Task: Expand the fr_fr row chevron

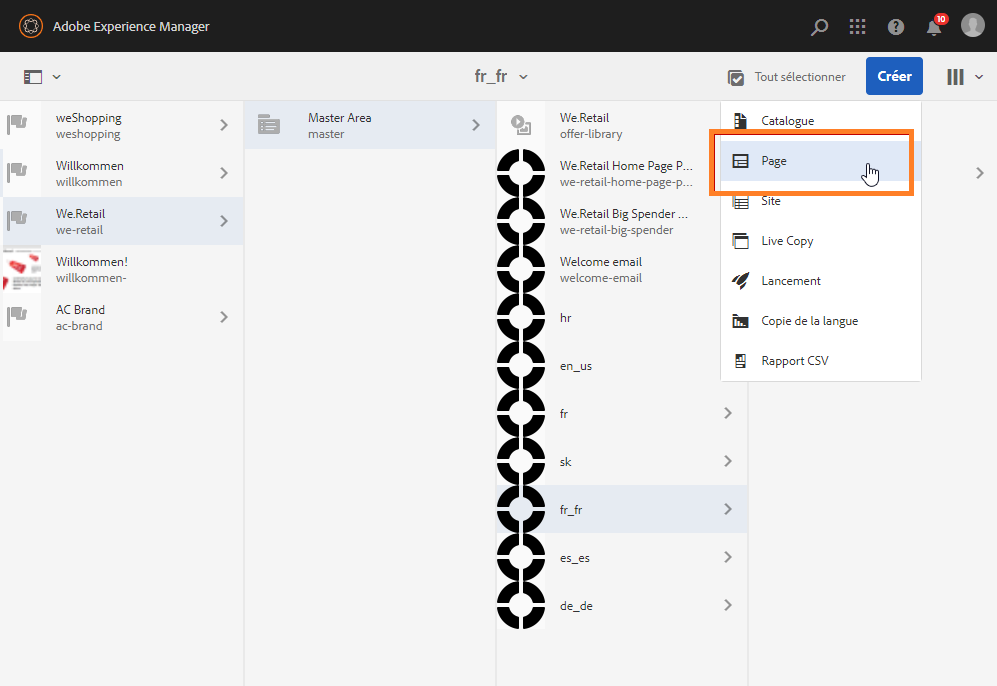Action: pos(728,509)
